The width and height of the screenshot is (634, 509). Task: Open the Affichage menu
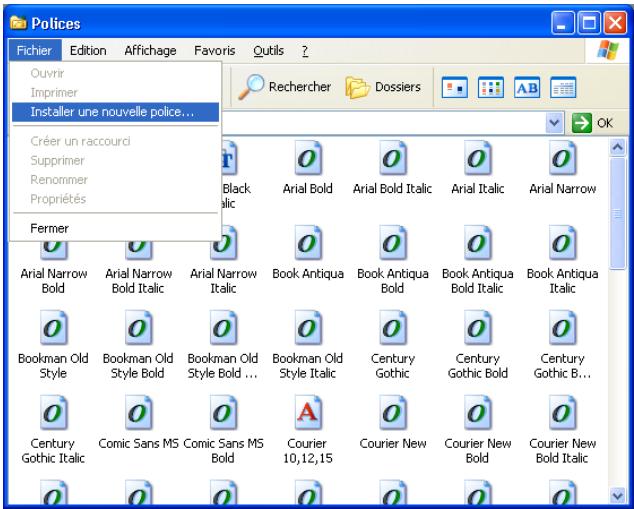pyautogui.click(x=150, y=51)
